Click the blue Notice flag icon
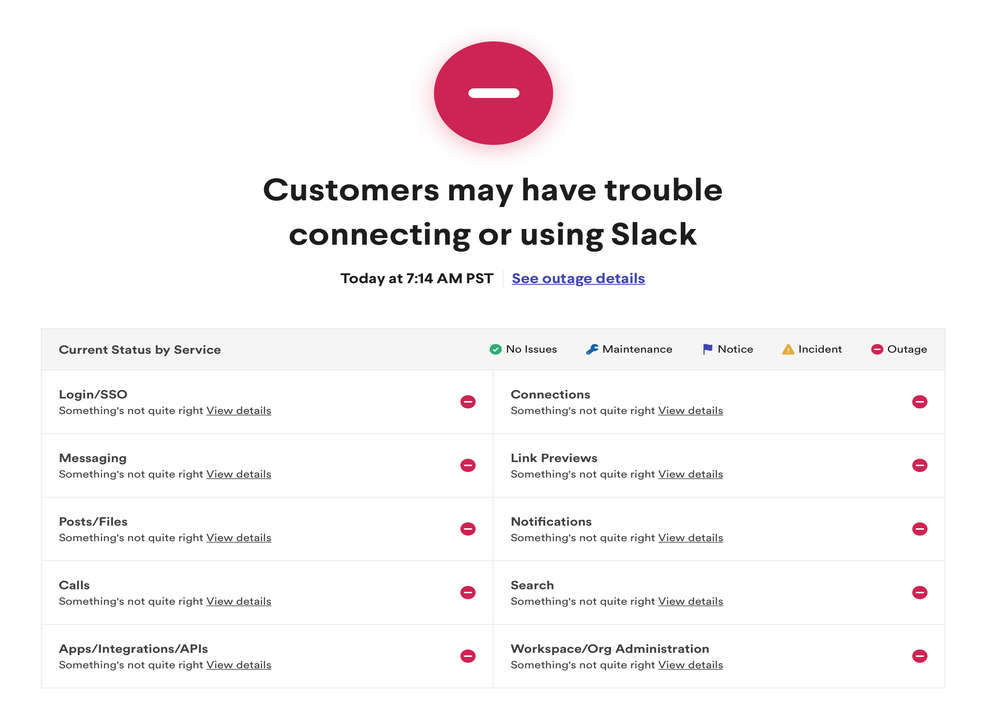 [708, 349]
